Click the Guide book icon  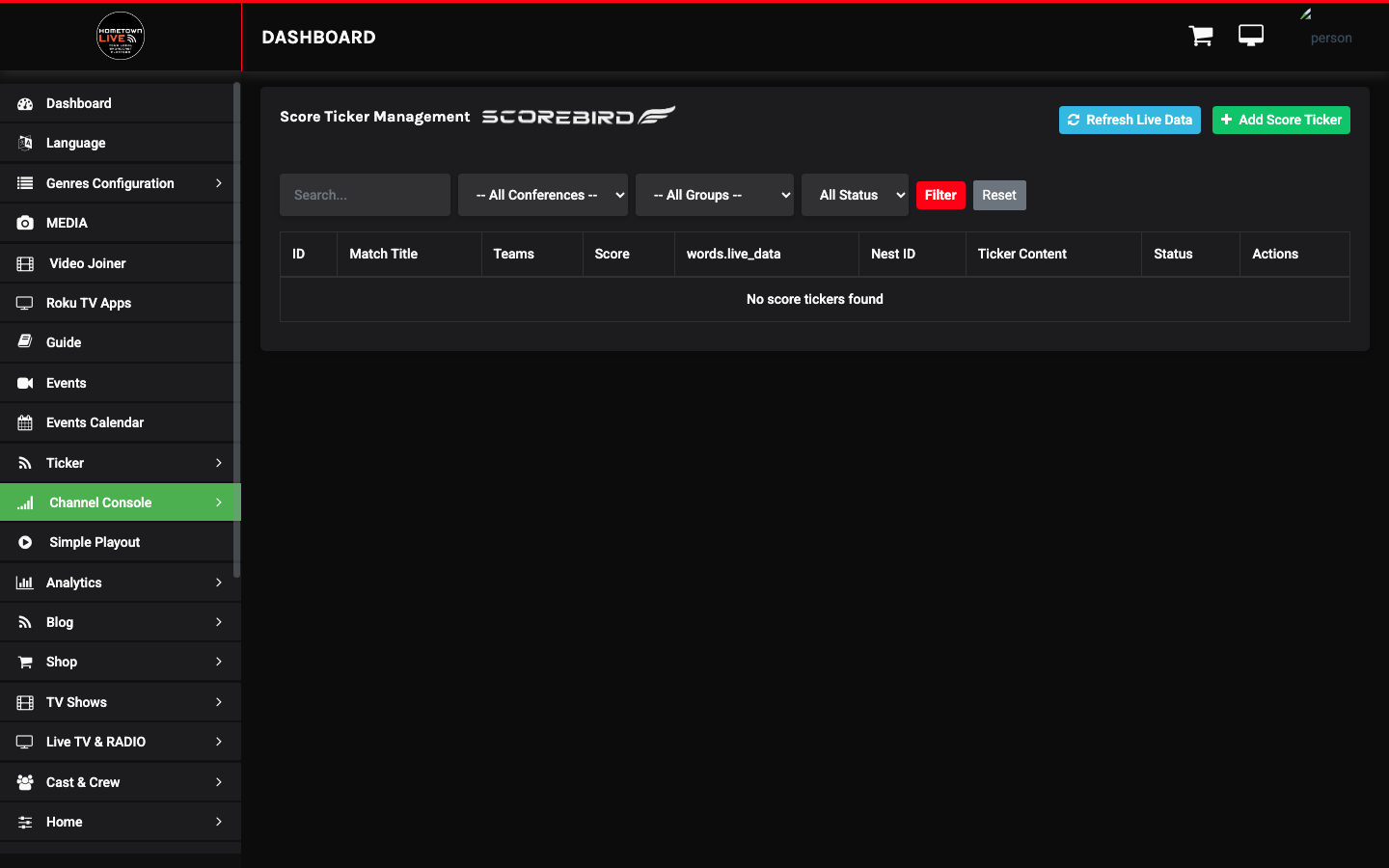[25, 342]
